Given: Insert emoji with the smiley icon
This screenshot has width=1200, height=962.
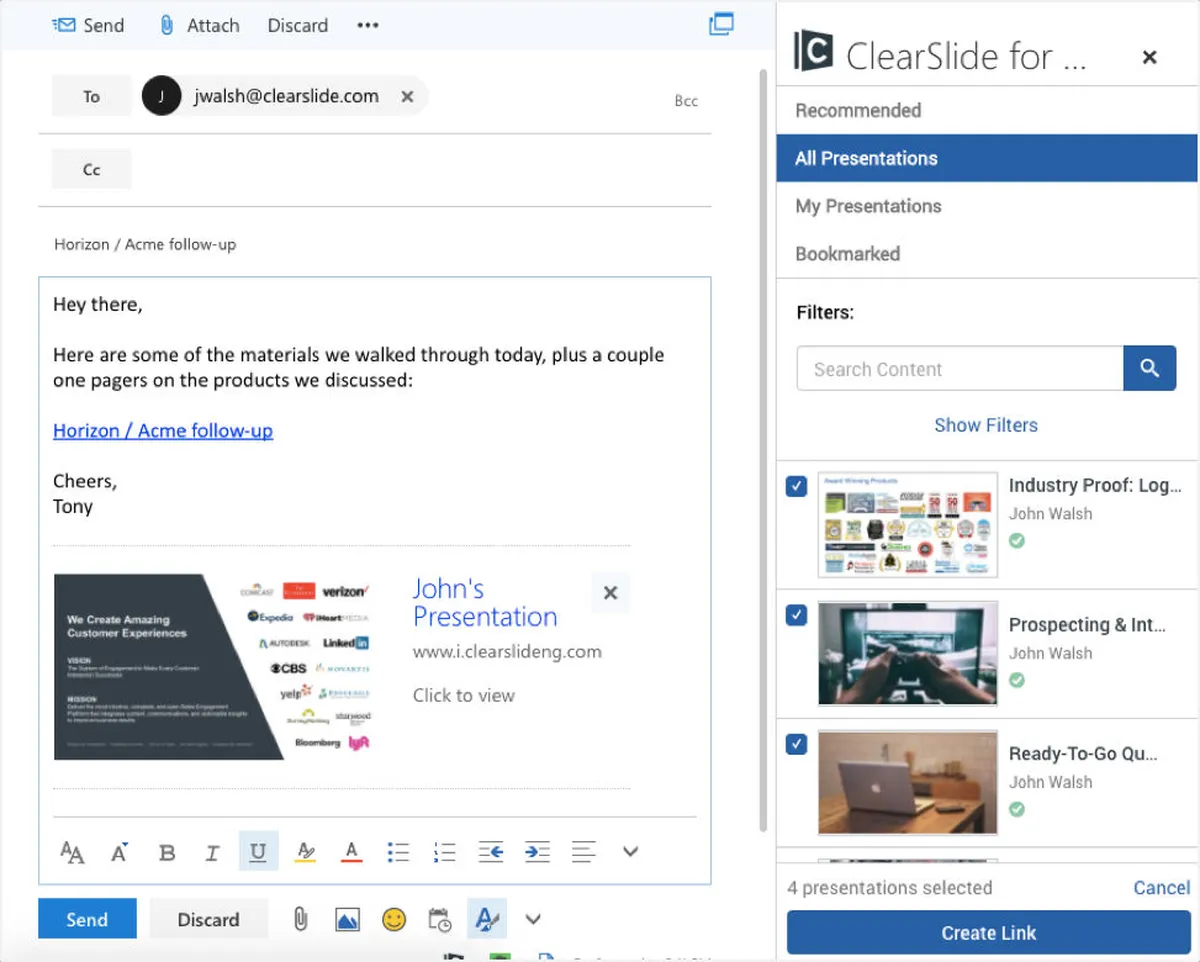Looking at the screenshot, I should 394,919.
